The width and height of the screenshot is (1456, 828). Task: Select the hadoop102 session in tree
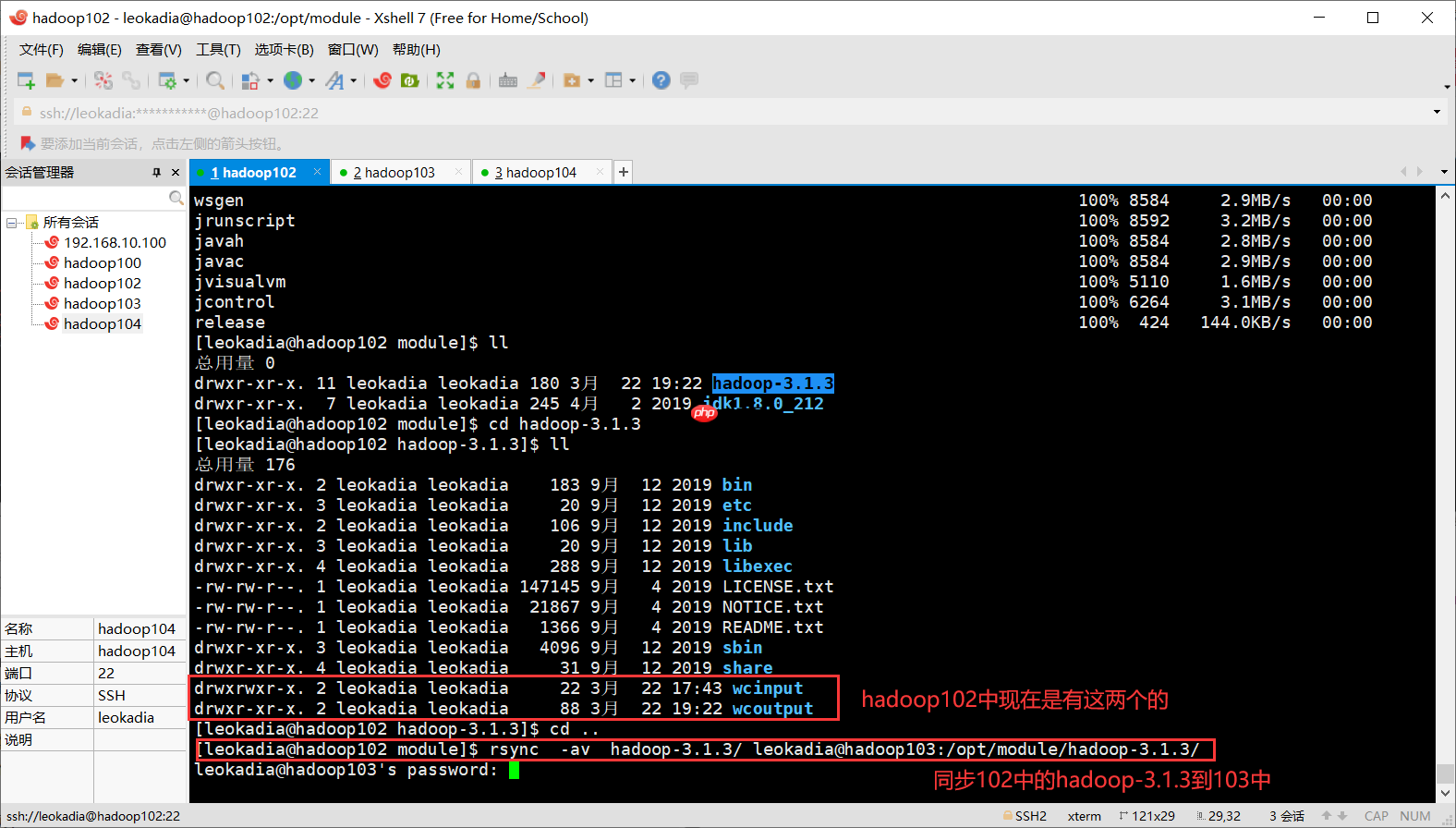tap(103, 284)
